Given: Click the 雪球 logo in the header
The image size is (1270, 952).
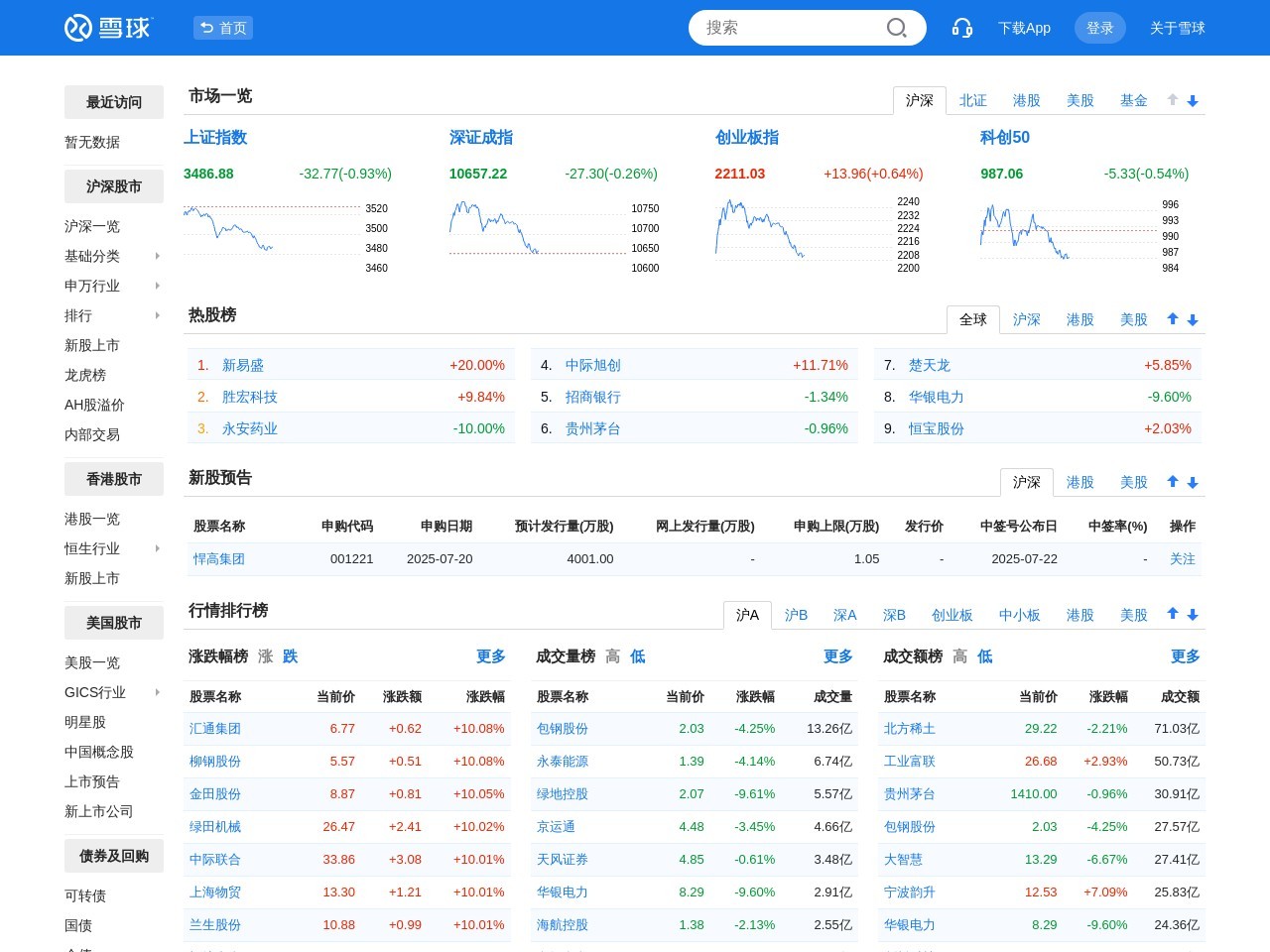Looking at the screenshot, I should (108, 28).
